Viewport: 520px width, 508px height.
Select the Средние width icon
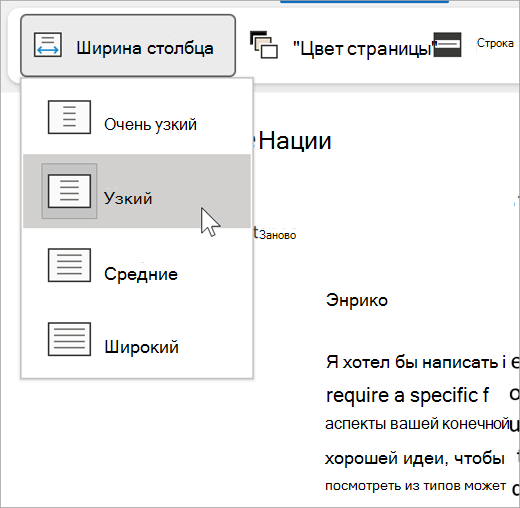click(x=69, y=265)
